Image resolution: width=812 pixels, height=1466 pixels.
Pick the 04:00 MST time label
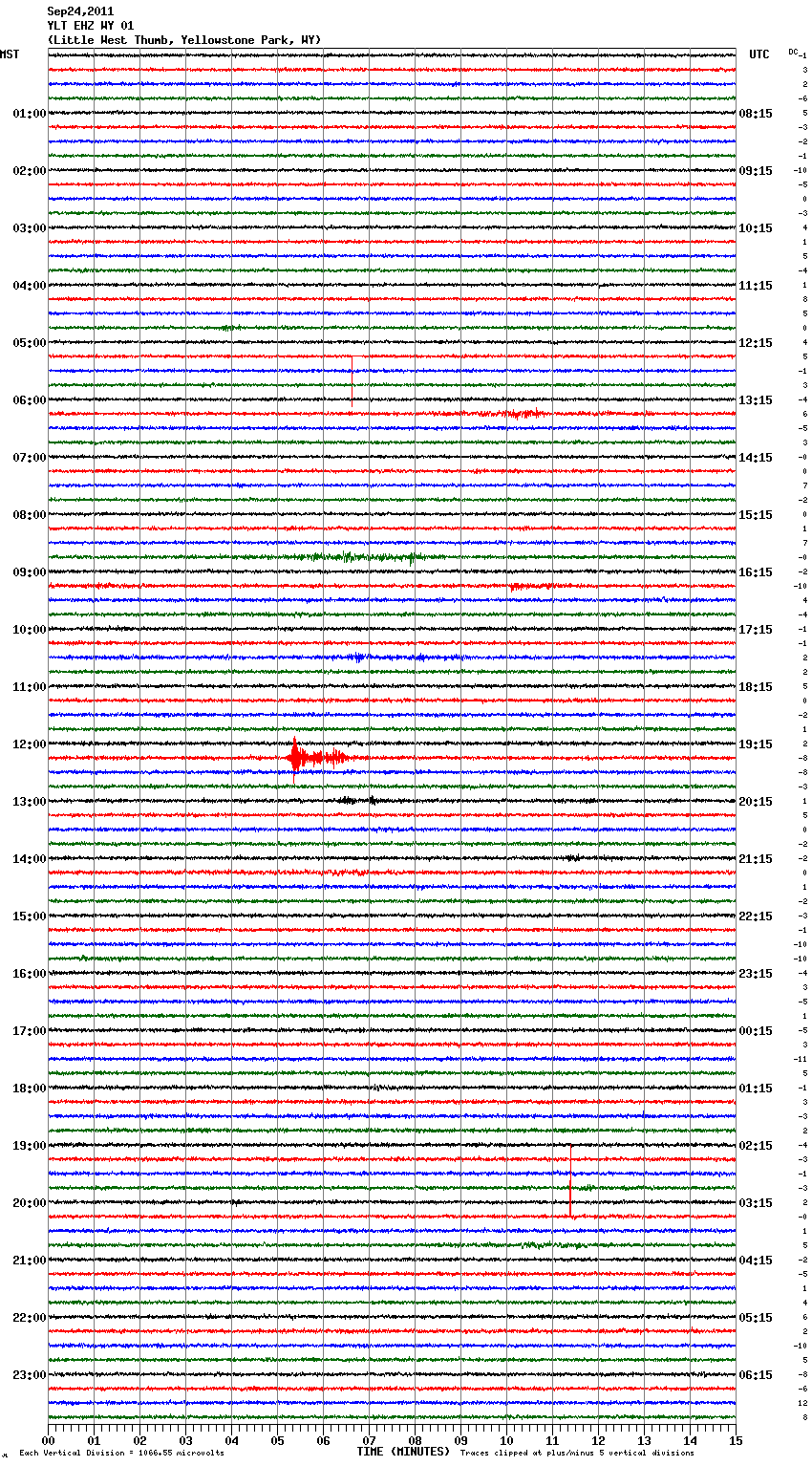tap(30, 286)
